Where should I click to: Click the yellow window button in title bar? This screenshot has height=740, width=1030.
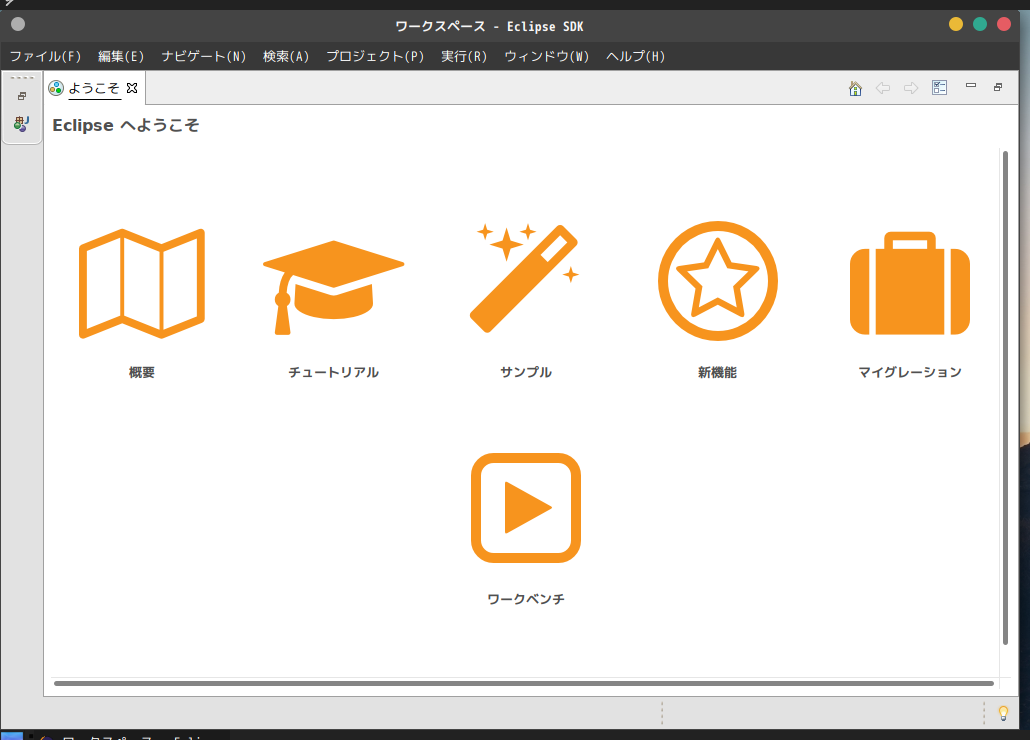(x=956, y=24)
